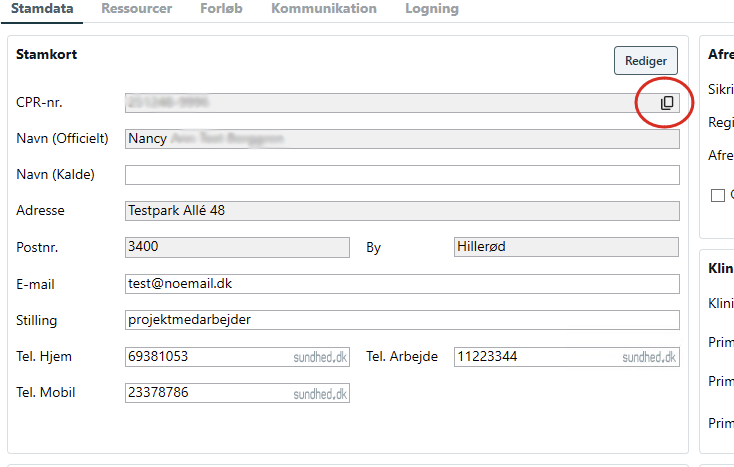Select the Logning tab

tap(431, 9)
